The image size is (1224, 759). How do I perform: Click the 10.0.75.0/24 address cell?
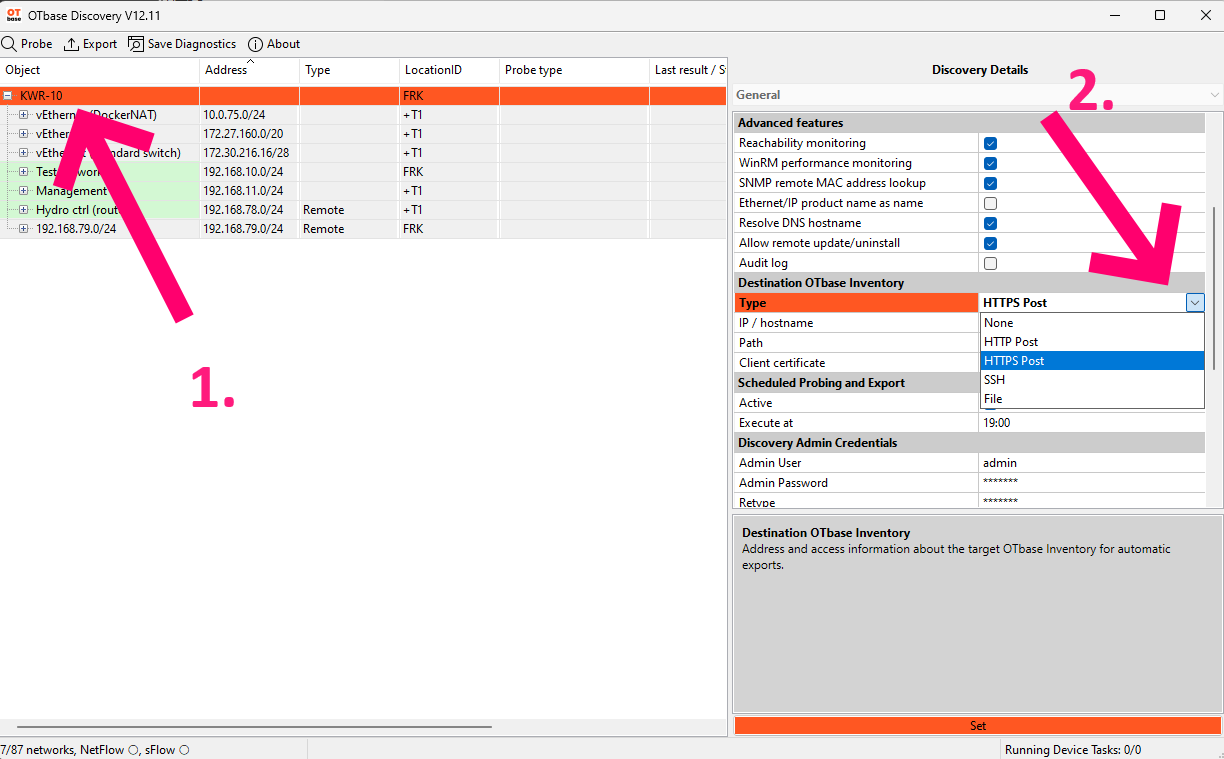(250, 115)
